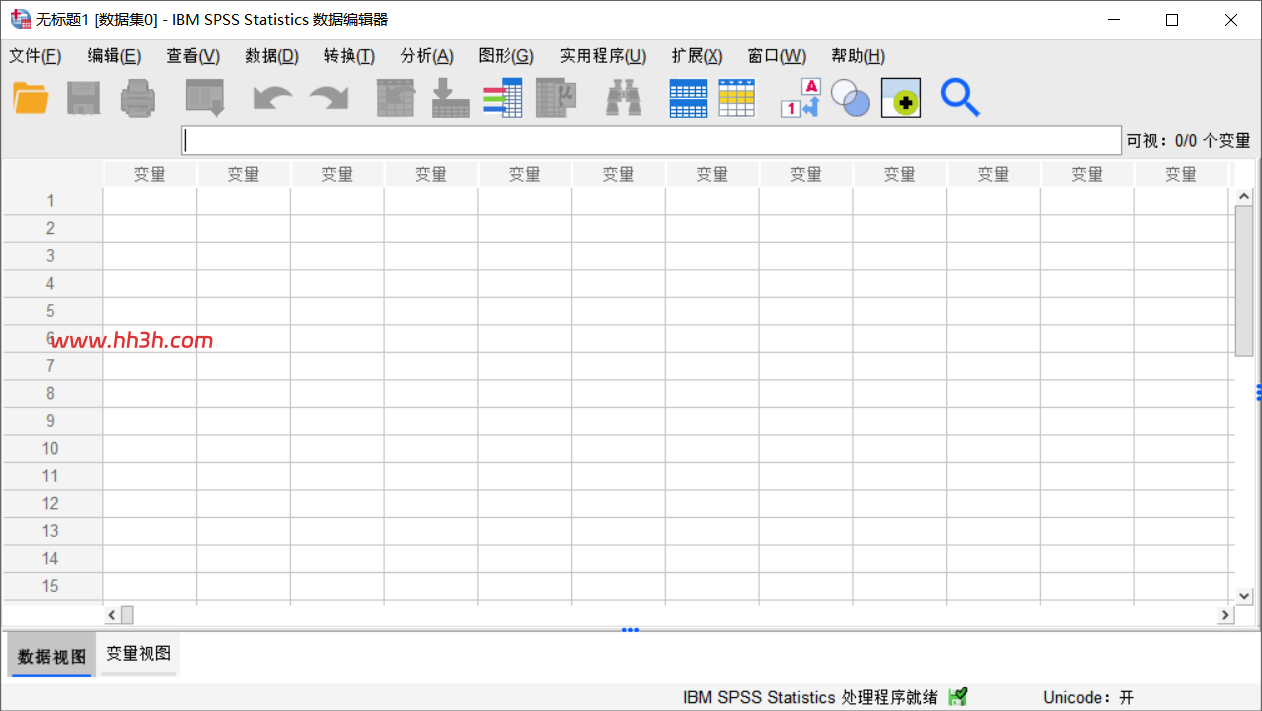Open the Recall recent dialogs icon
The image size is (1262, 711).
point(205,98)
